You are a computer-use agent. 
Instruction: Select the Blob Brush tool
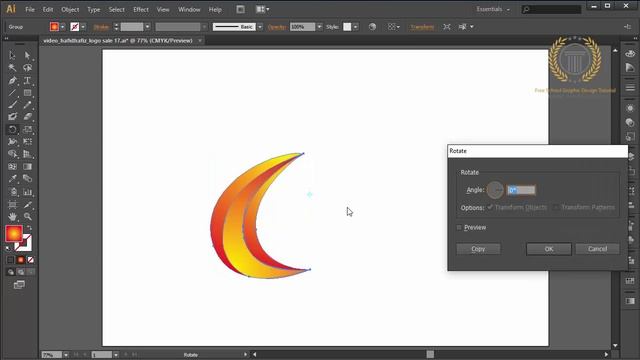12,117
